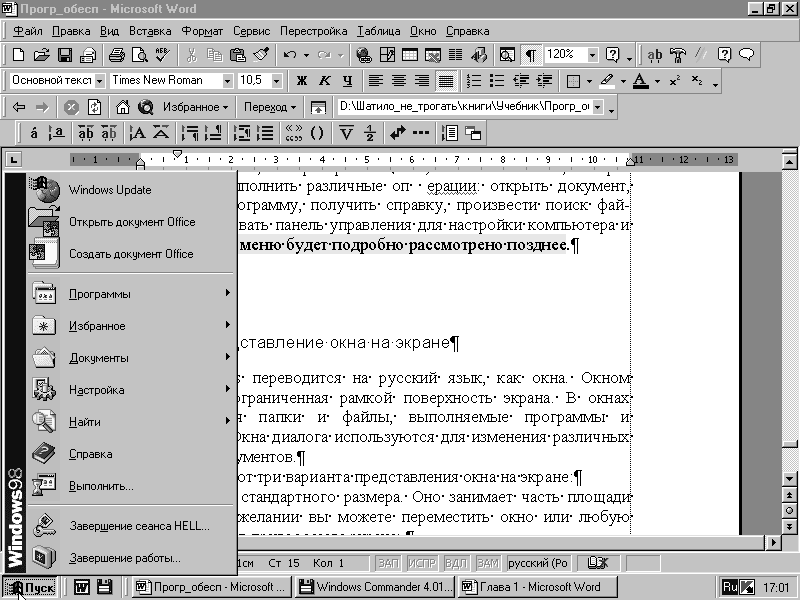Open the font color dropdown arrow

point(657,81)
